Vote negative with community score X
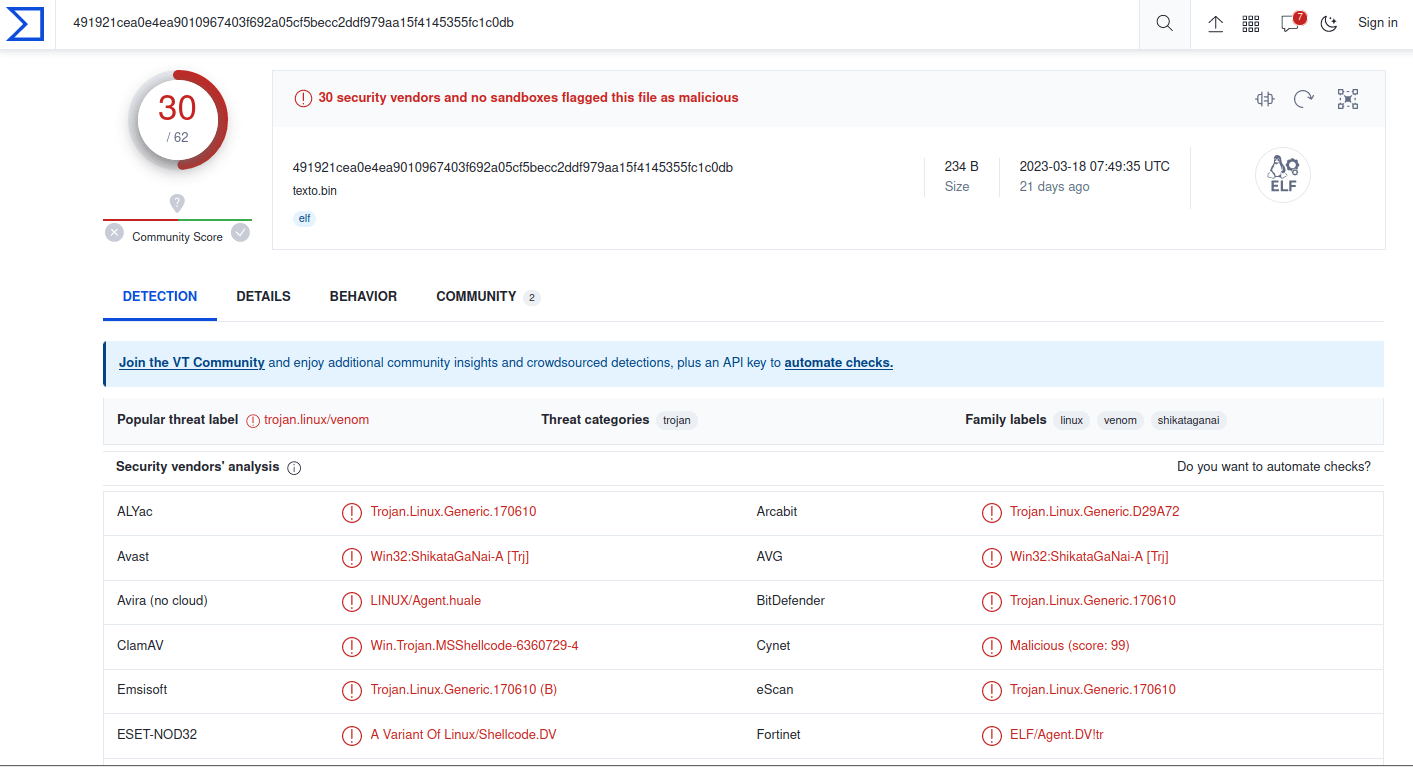1413x767 pixels. [x=115, y=233]
